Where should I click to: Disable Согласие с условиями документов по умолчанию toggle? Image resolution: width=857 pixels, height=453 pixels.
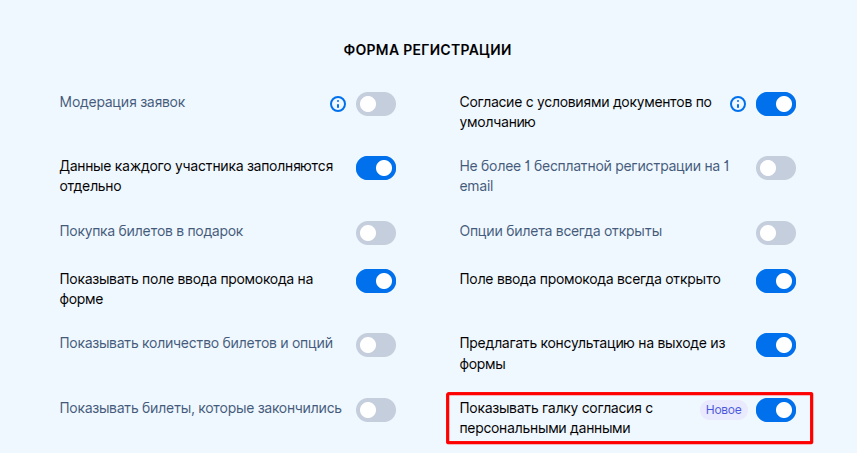(x=776, y=104)
